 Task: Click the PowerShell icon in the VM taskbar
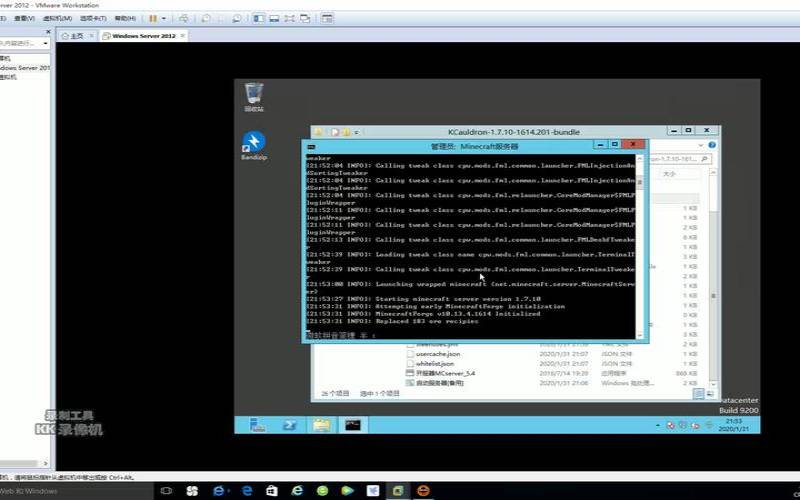coord(290,424)
